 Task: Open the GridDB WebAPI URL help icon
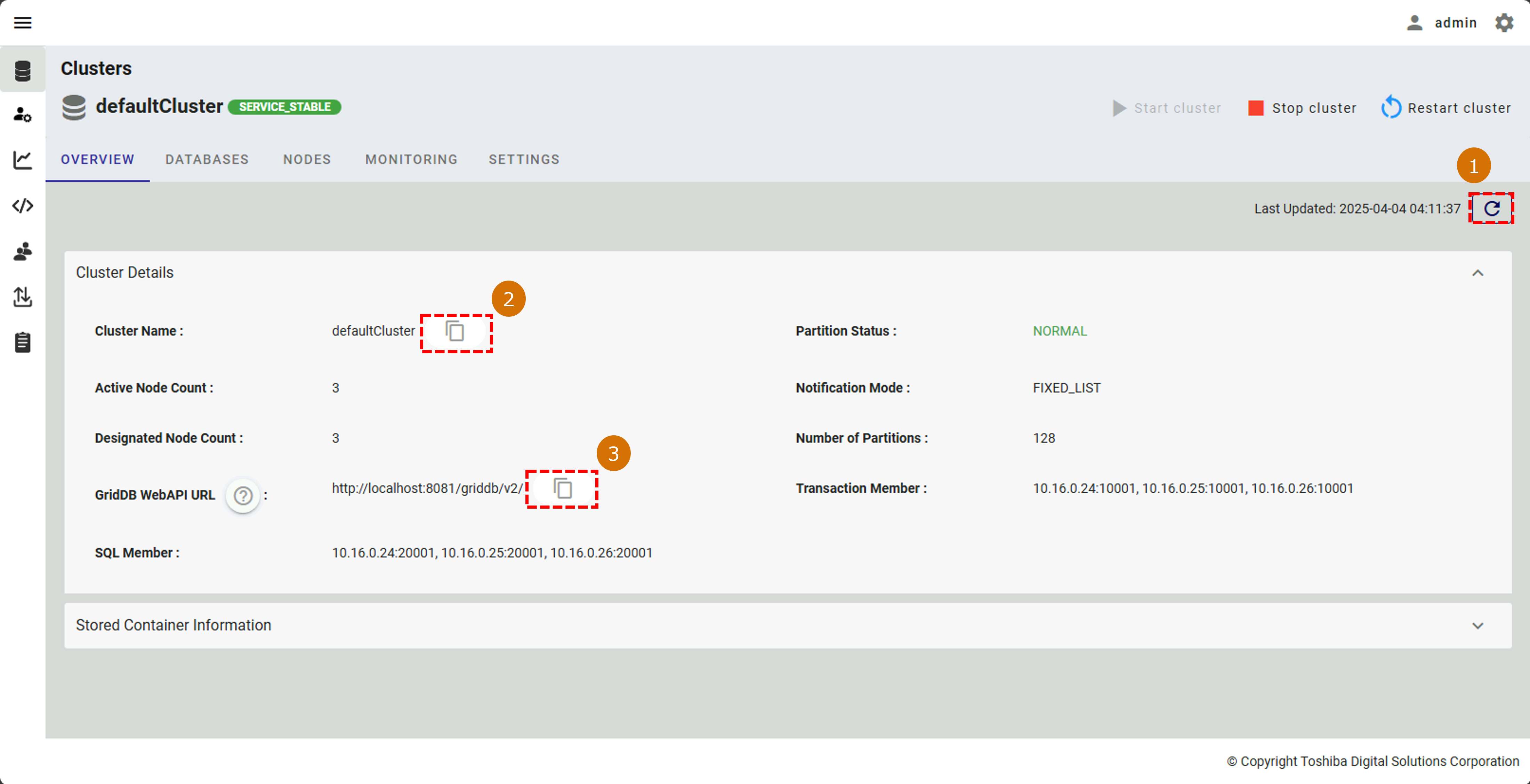243,495
